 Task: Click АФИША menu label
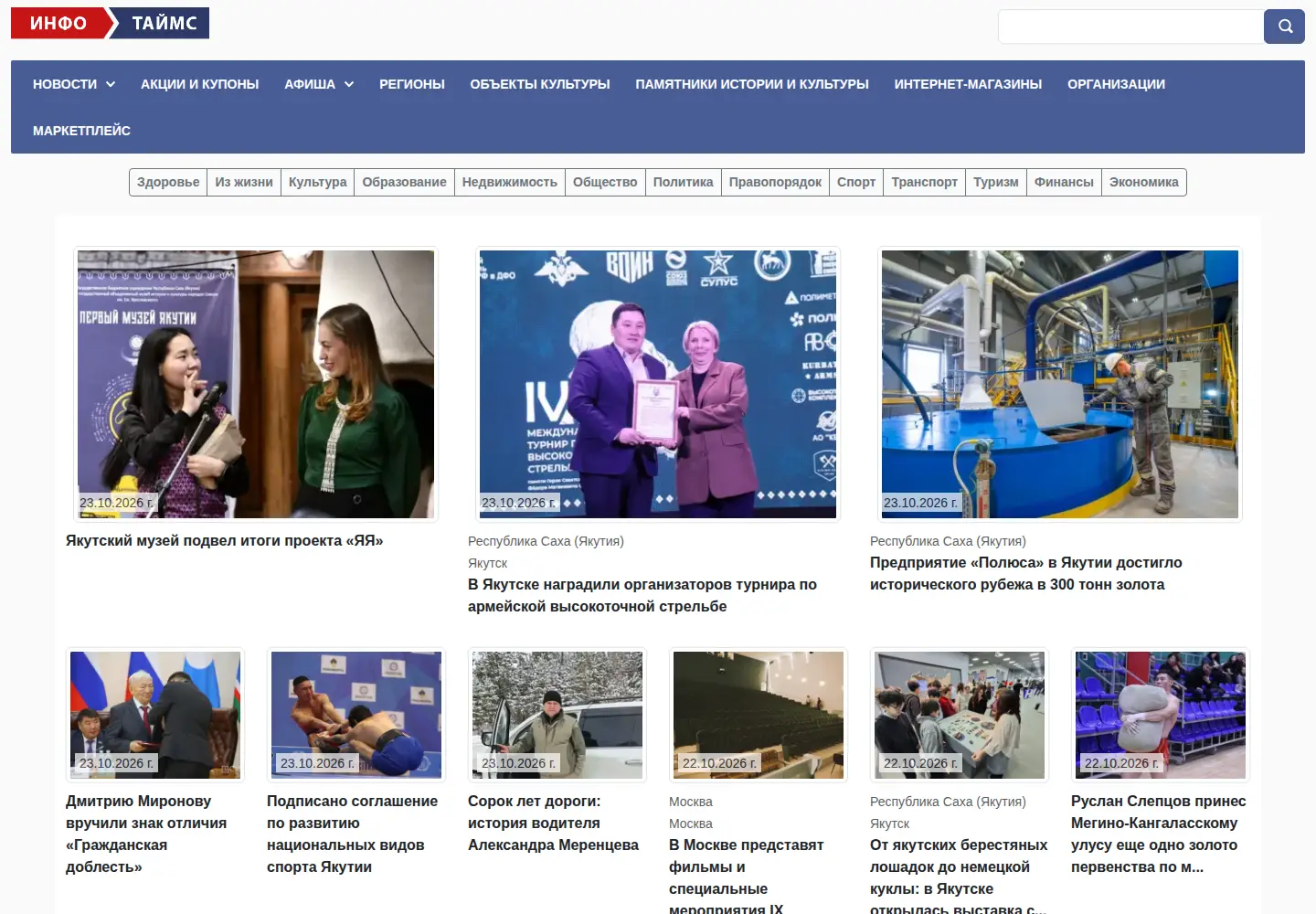pos(310,84)
